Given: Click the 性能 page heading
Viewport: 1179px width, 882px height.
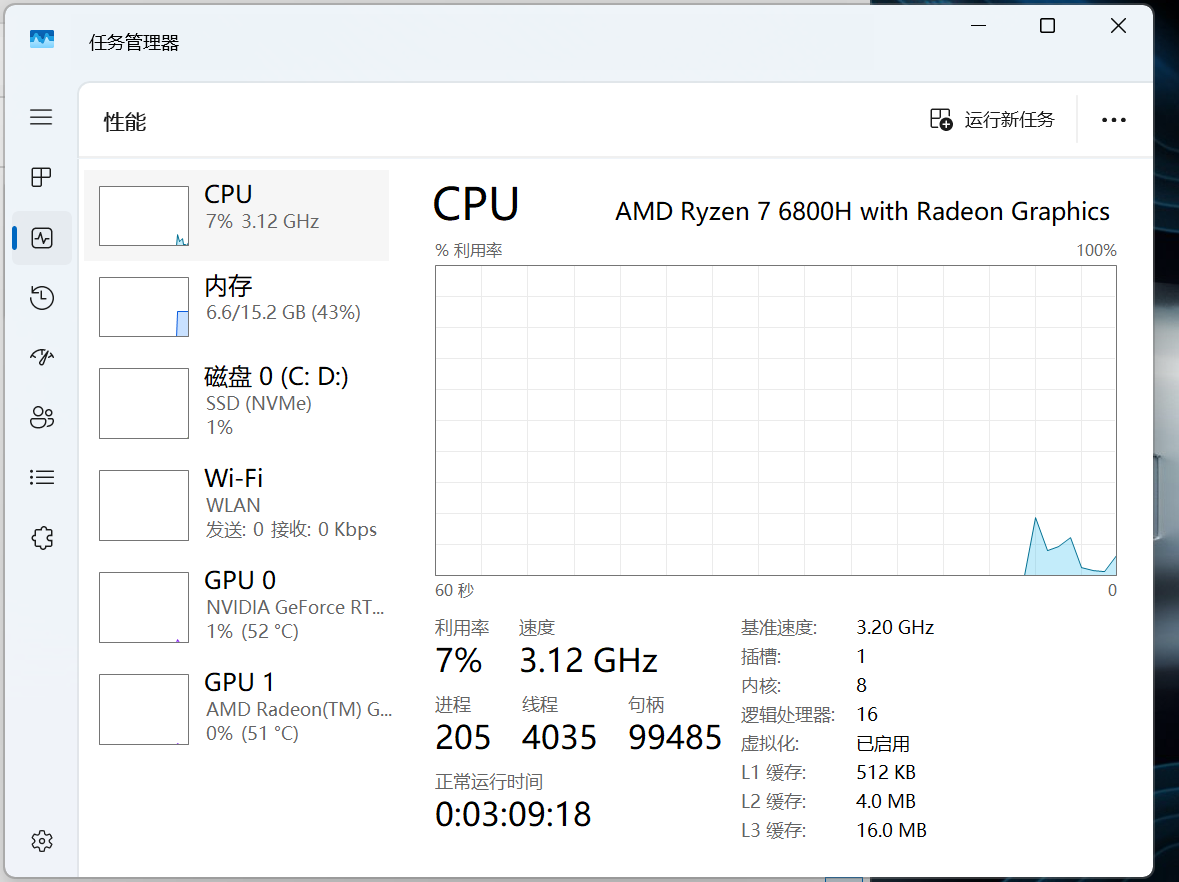Looking at the screenshot, I should 125,122.
